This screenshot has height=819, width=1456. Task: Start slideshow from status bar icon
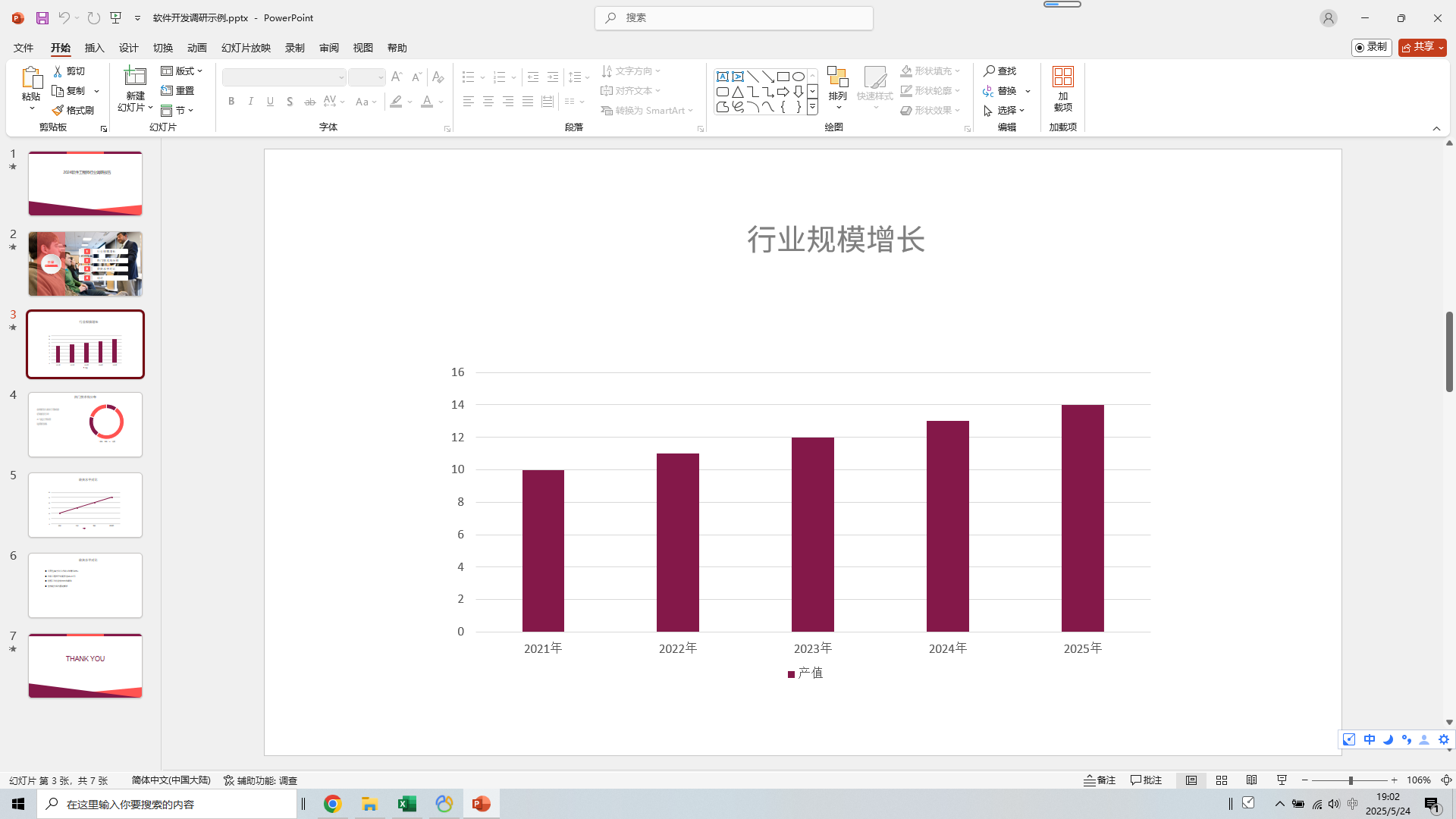coord(1282,780)
